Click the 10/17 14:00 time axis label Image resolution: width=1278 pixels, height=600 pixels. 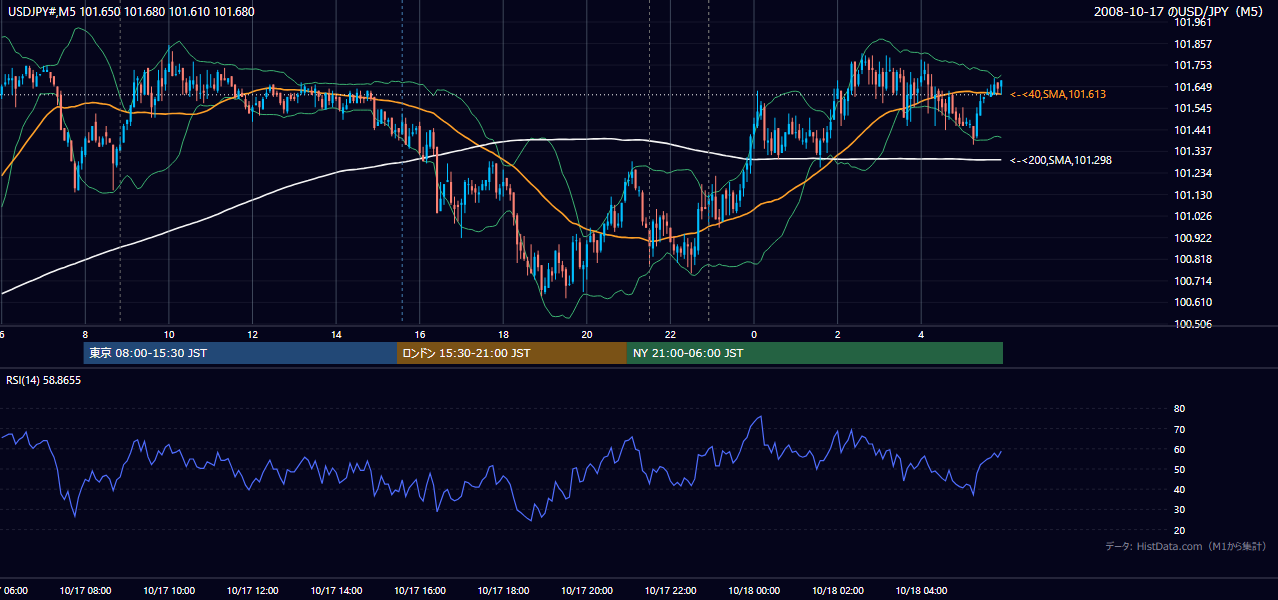[336, 590]
